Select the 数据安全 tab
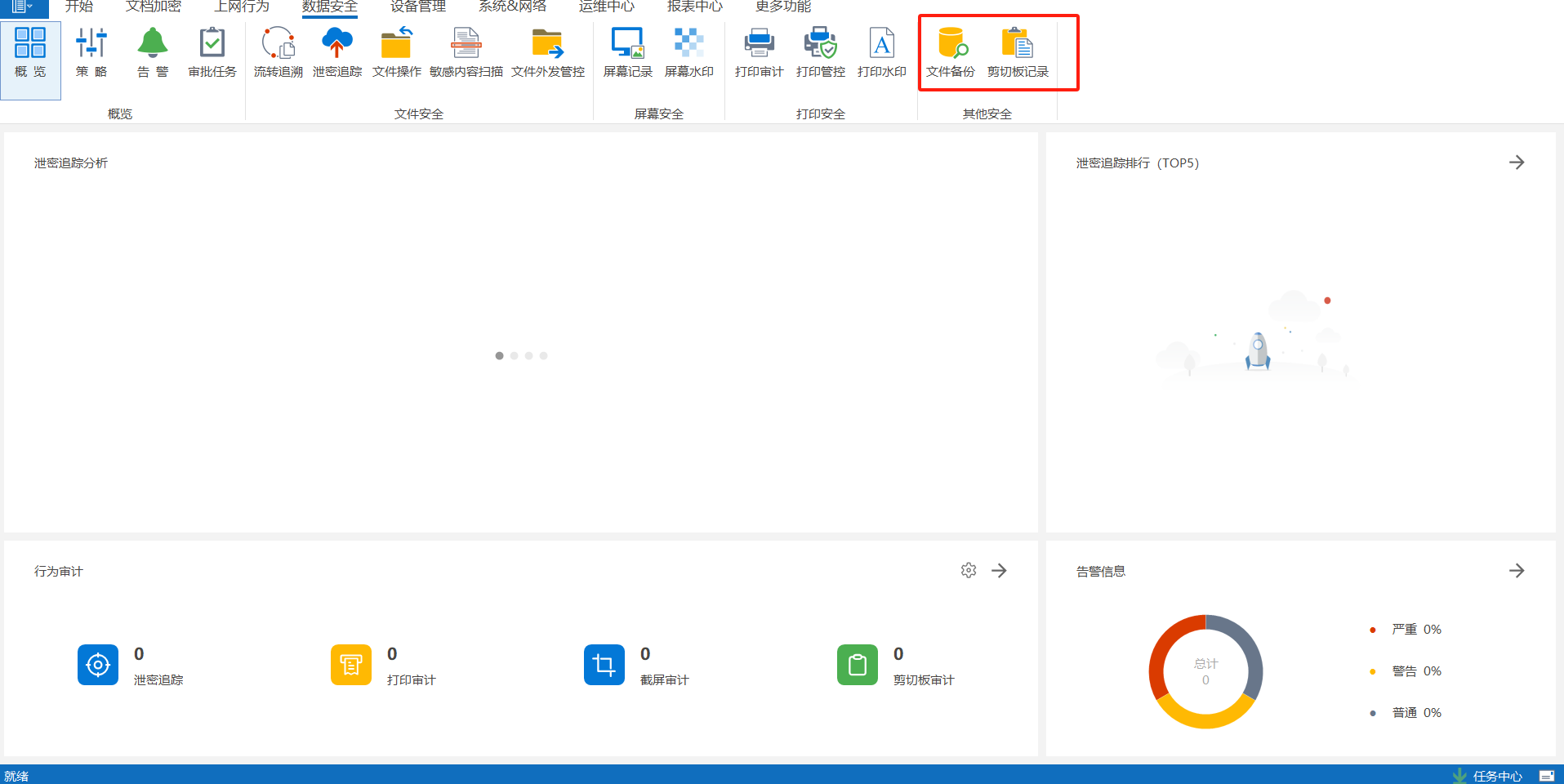The height and width of the screenshot is (784, 1564). tap(330, 7)
